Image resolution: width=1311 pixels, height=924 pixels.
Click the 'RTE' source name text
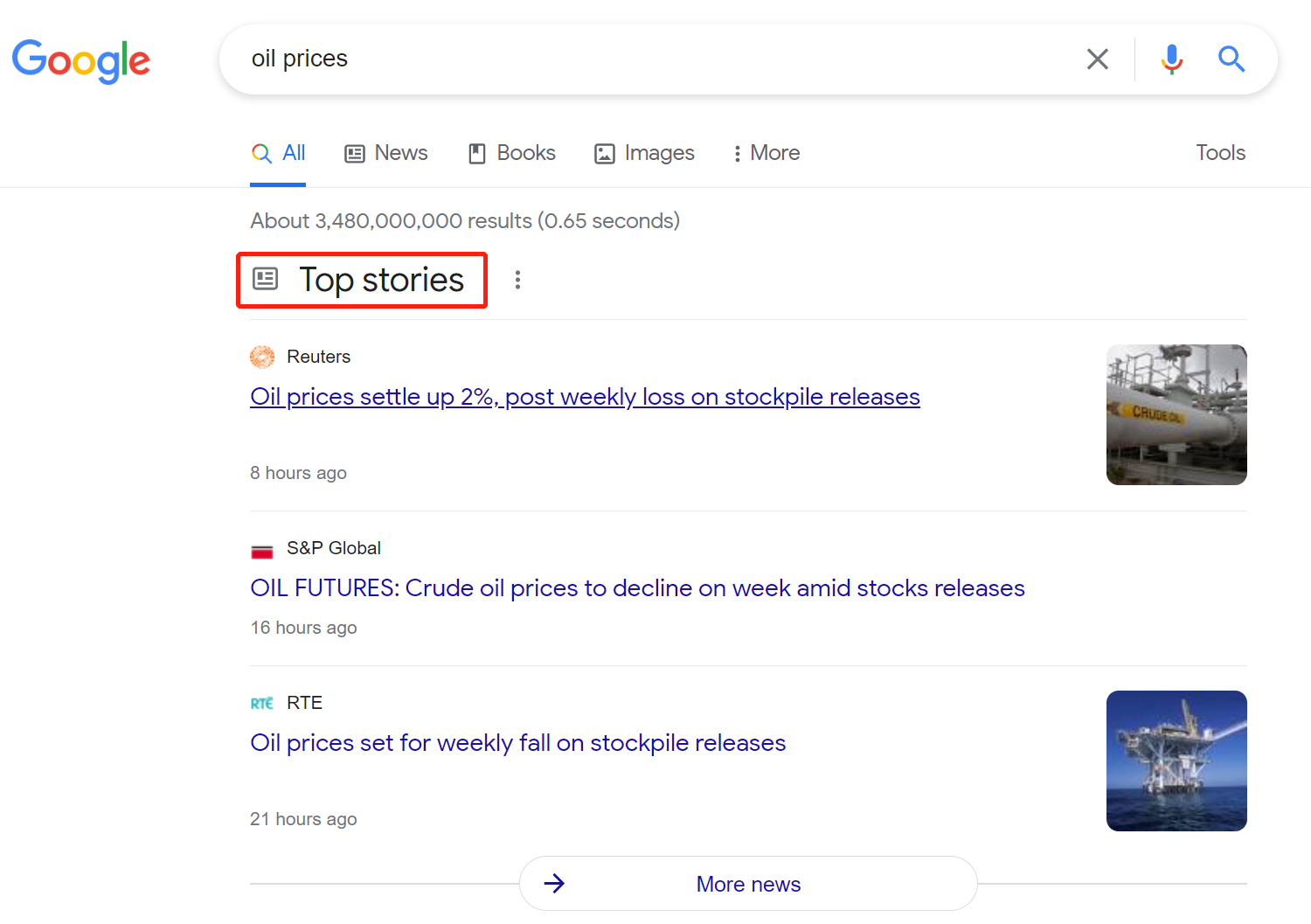tap(304, 703)
